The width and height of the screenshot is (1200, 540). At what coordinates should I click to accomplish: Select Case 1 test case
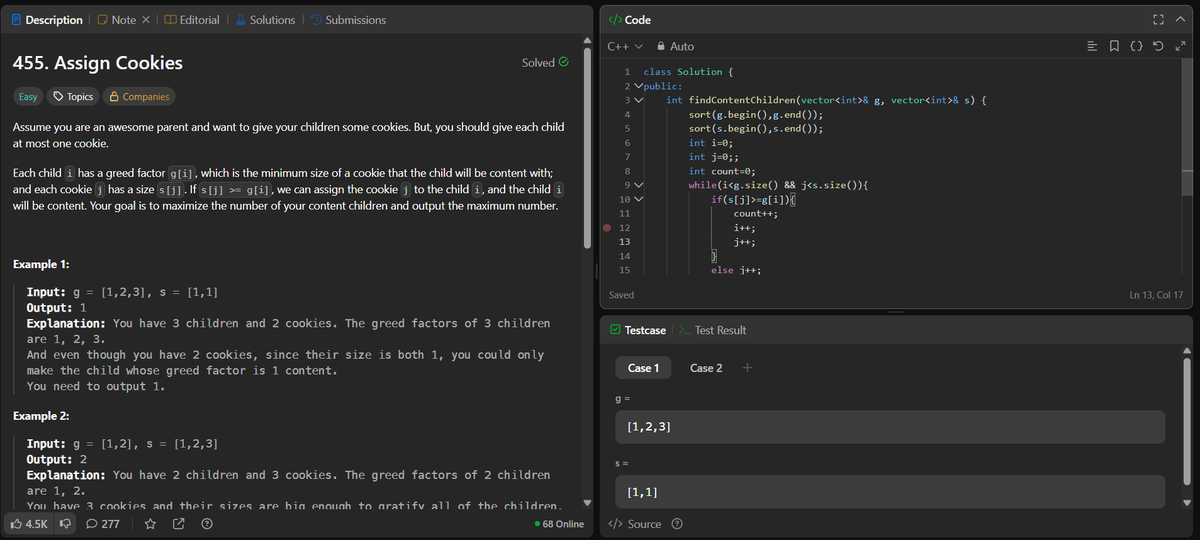click(x=643, y=368)
